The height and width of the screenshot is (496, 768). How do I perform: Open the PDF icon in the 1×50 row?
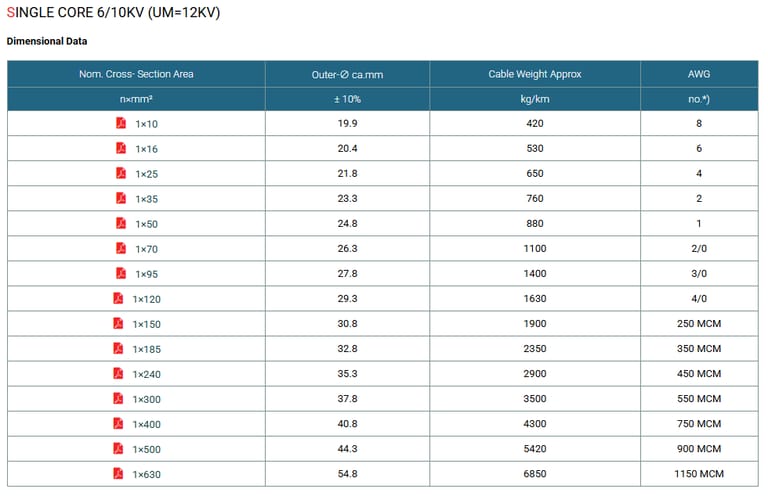(x=120, y=223)
